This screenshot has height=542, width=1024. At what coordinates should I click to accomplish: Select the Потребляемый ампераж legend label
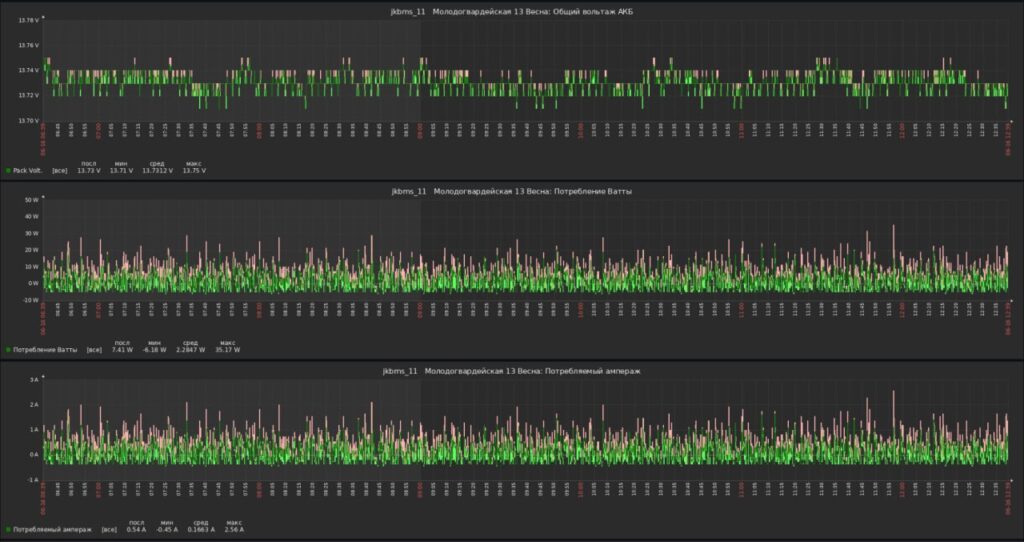click(x=52, y=530)
